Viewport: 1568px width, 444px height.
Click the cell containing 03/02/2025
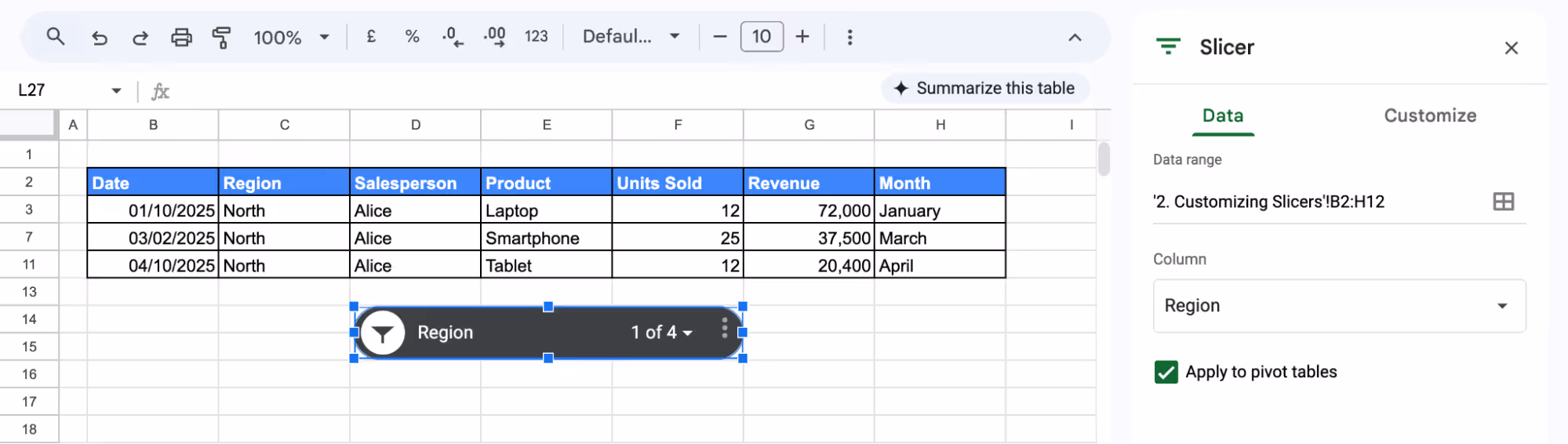(x=153, y=238)
